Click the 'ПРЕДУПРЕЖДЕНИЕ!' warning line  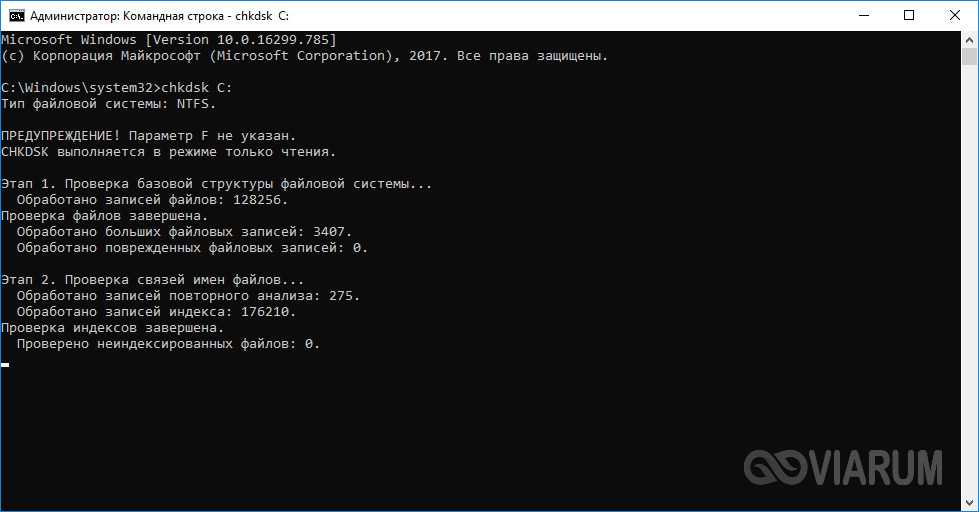pos(148,136)
